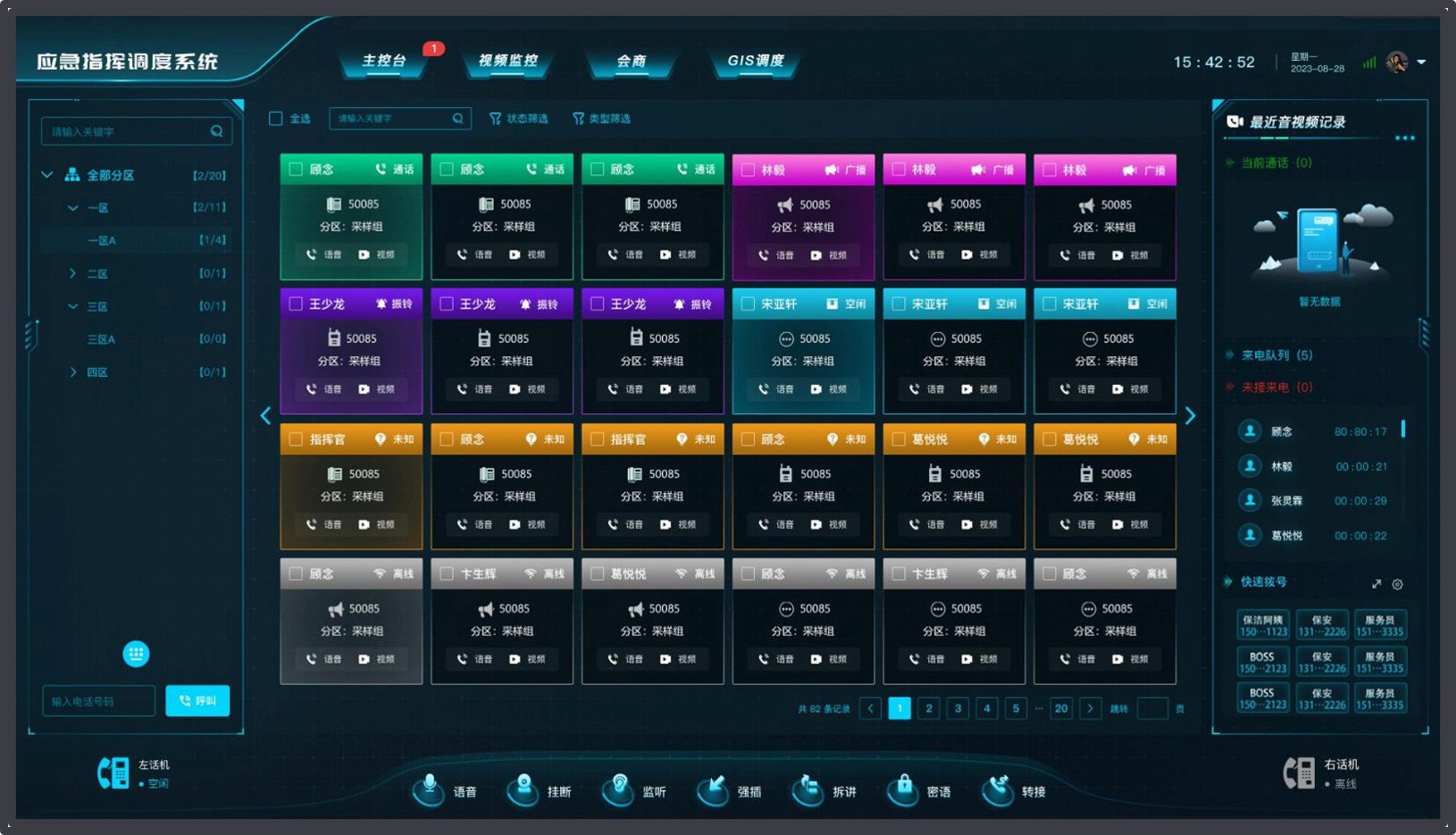Expand the 二区 tree node
Screen dimensions: 1456x835
(x=73, y=273)
